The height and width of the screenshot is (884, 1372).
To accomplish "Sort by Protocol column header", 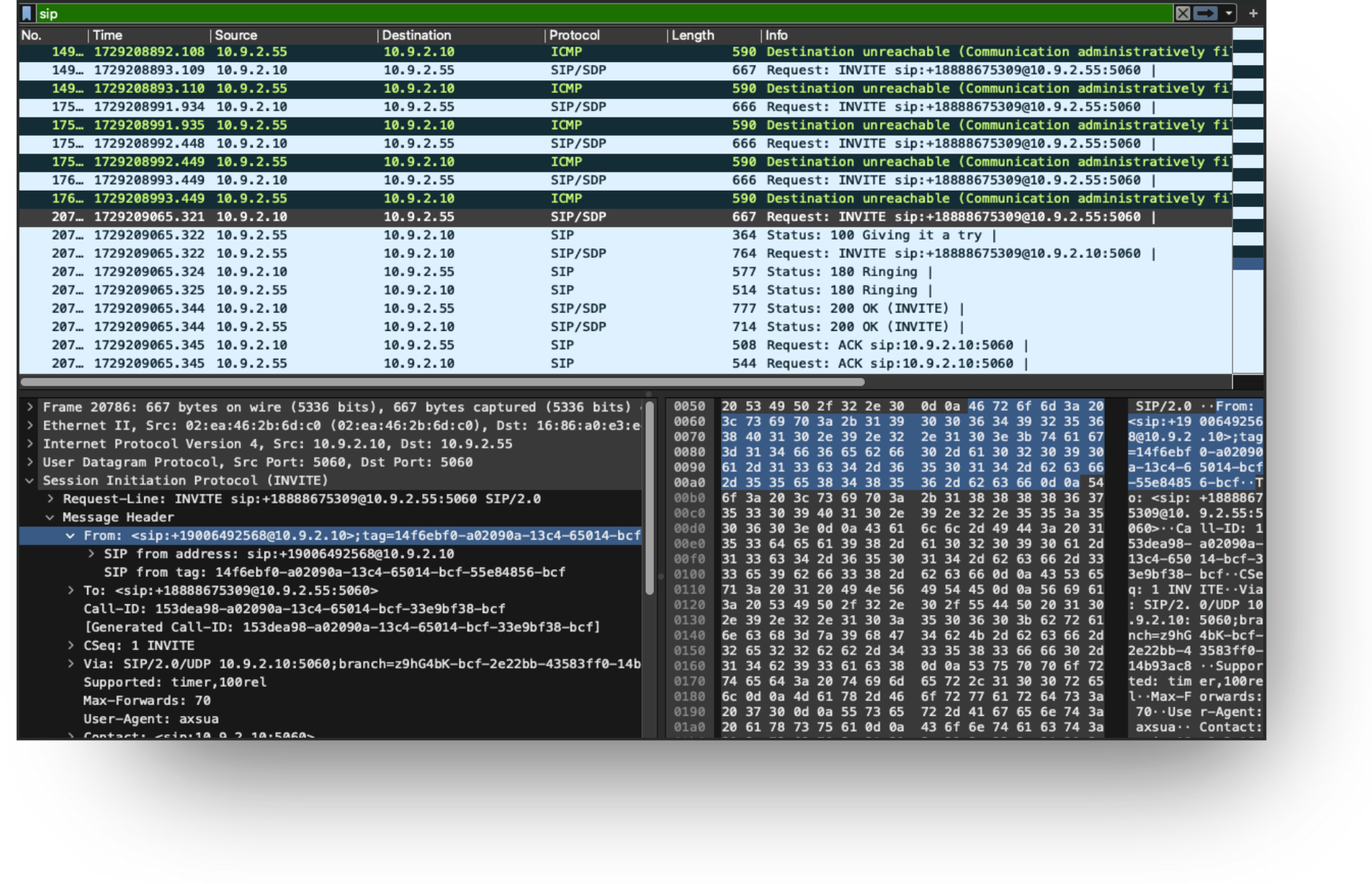I will pos(606,35).
